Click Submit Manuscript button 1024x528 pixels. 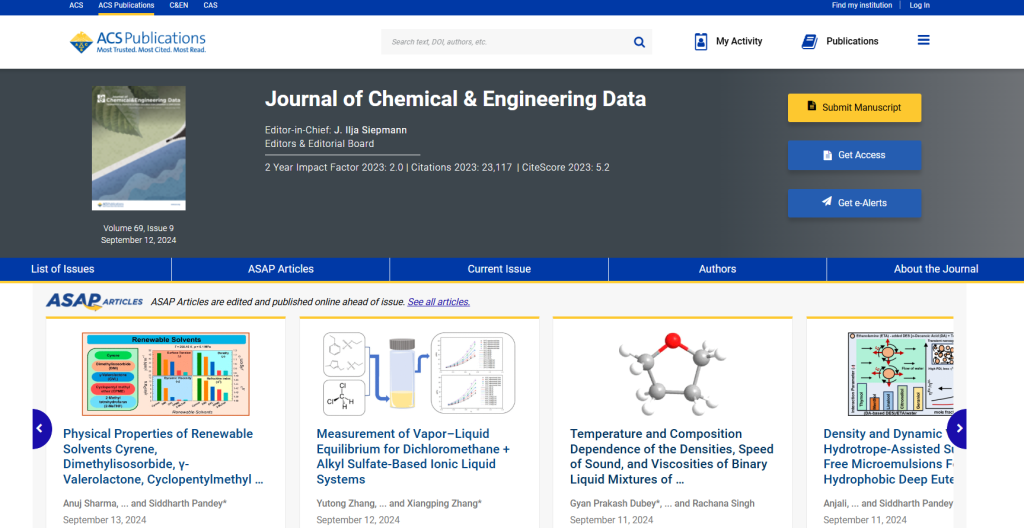click(854, 108)
